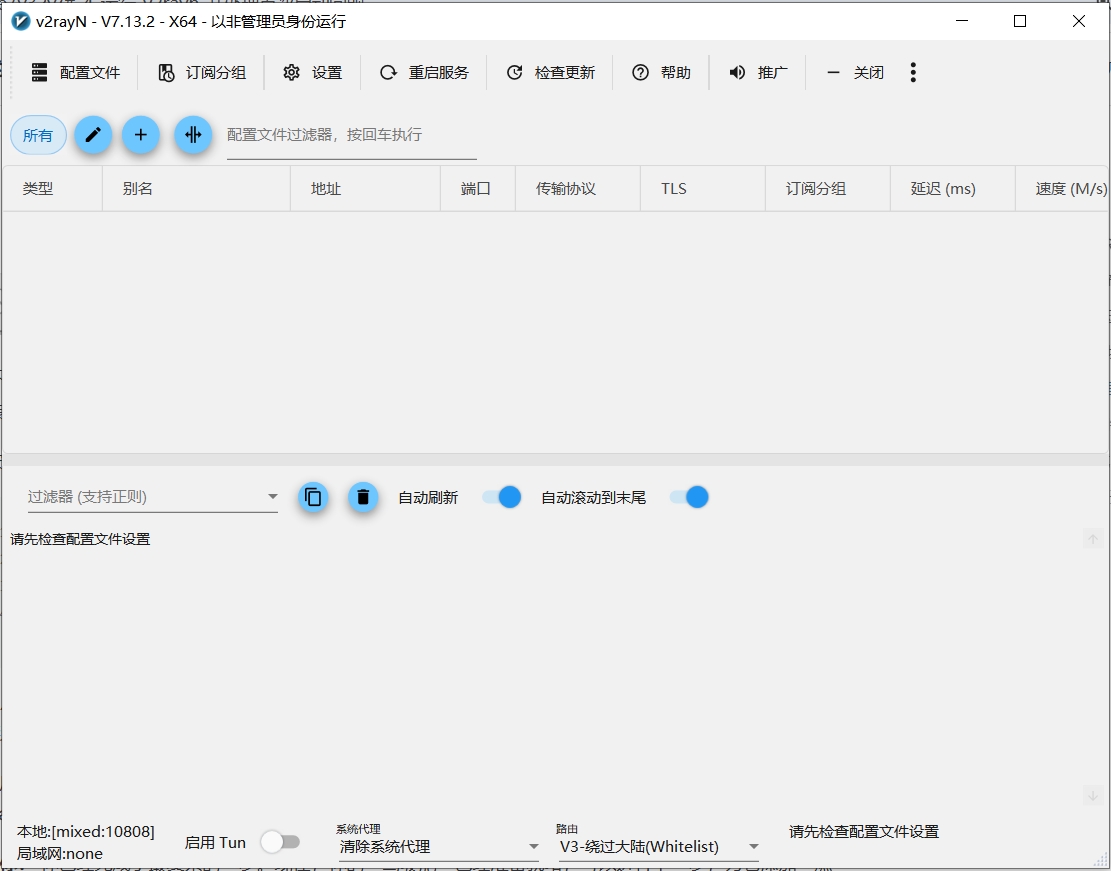Restart services via 重启服务
This screenshot has height=871, width=1111.
pos(423,71)
